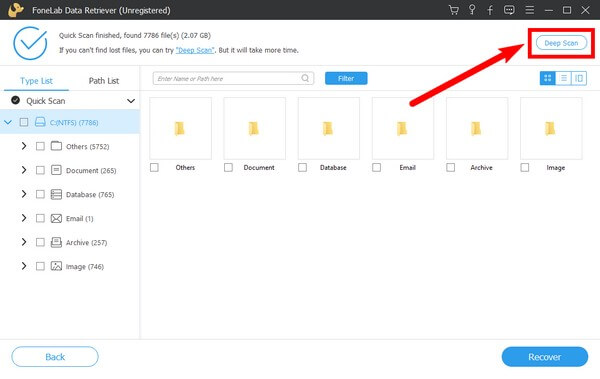600x379 pixels.
Task: Expand the Email (1) node
Action: pos(24,218)
